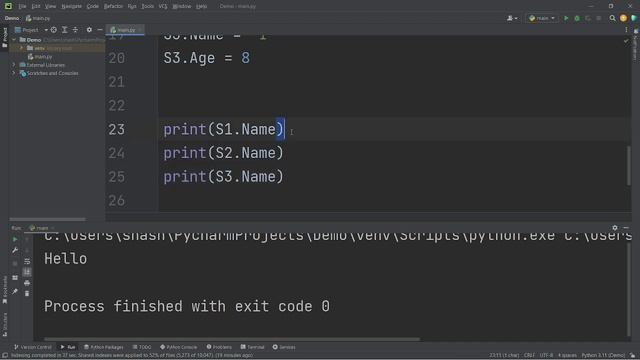Open editor tab options three-dot icon

pos(626,30)
